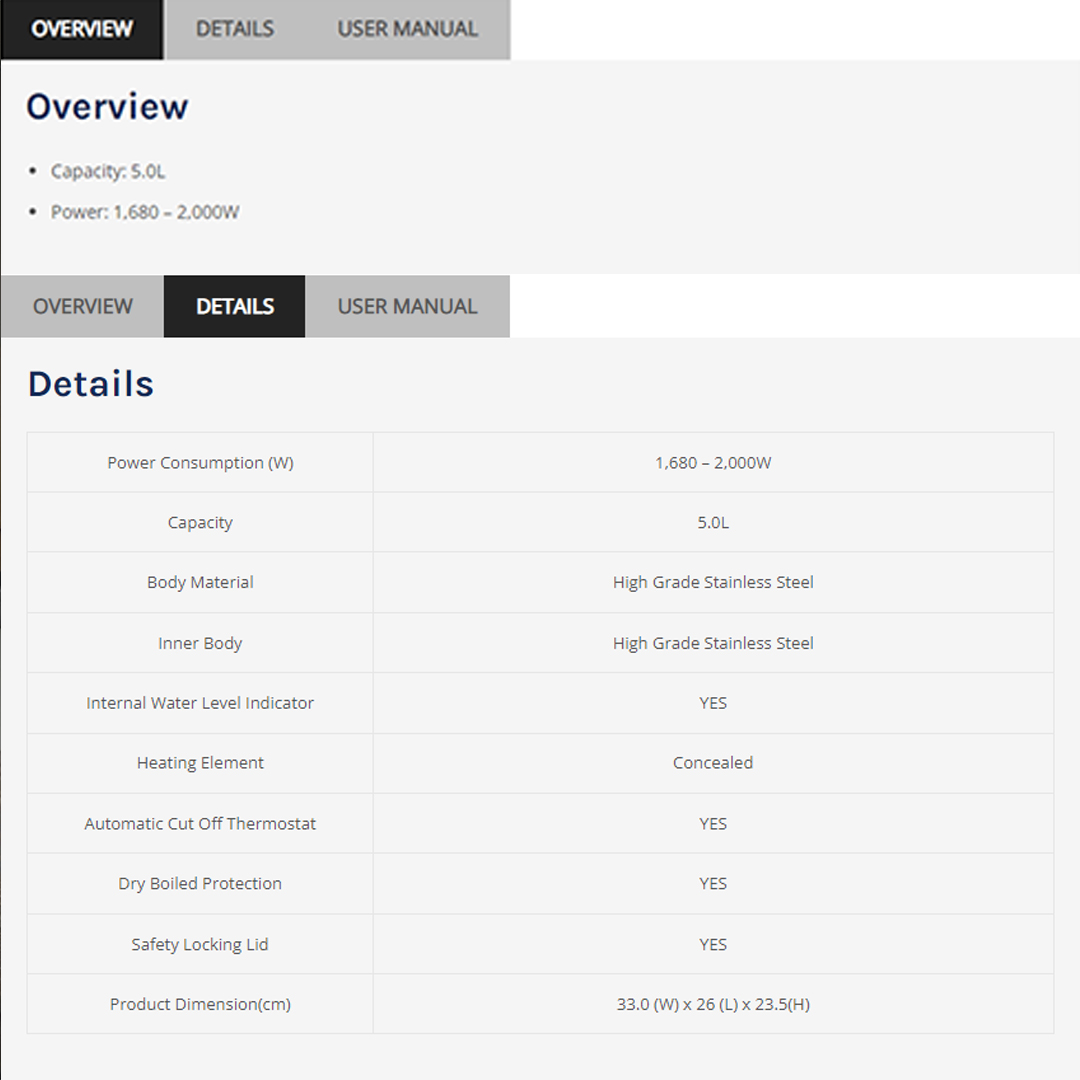Click the 'Body Material' row label
Screen dimensions: 1080x1080
pos(200,582)
